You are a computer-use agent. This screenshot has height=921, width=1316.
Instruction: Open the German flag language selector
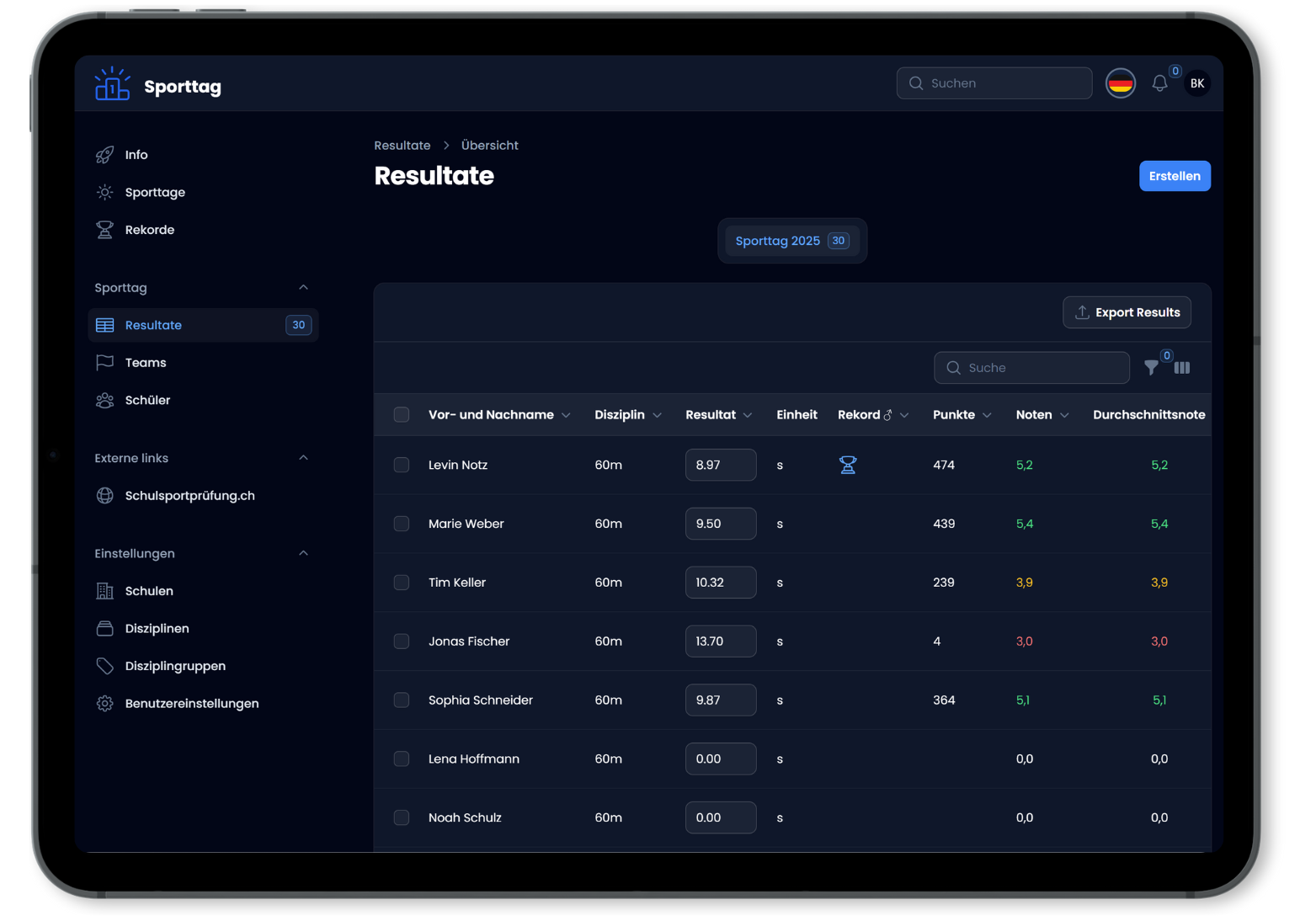(1120, 83)
